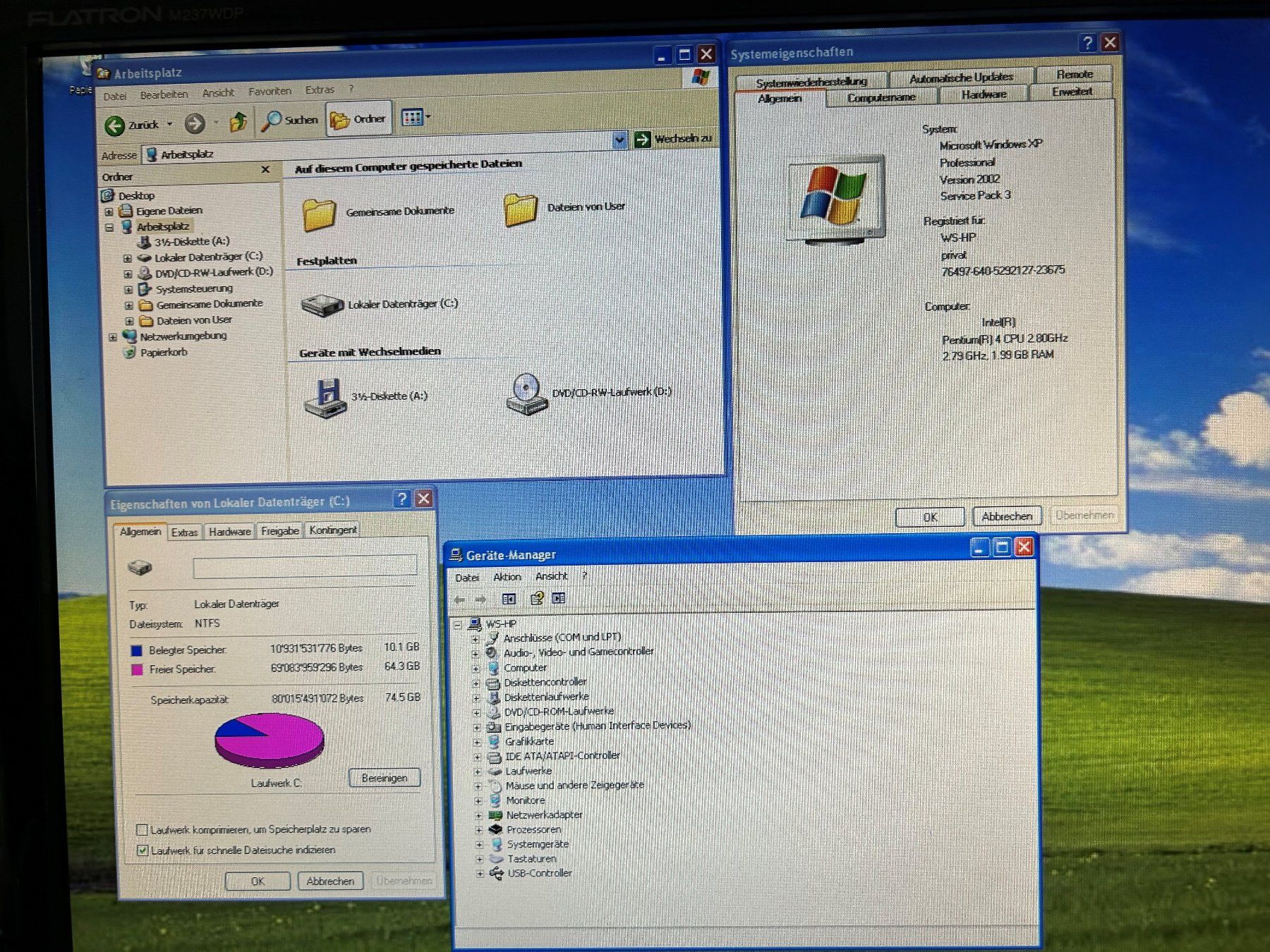Switch to Extras tab in drive properties
The width and height of the screenshot is (1270, 952).
[x=185, y=532]
